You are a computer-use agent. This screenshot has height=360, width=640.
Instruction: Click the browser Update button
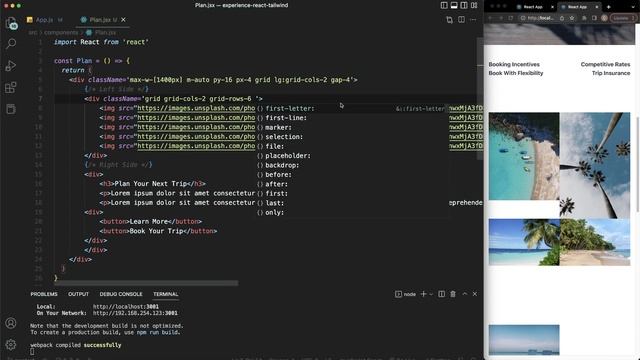(623, 18)
